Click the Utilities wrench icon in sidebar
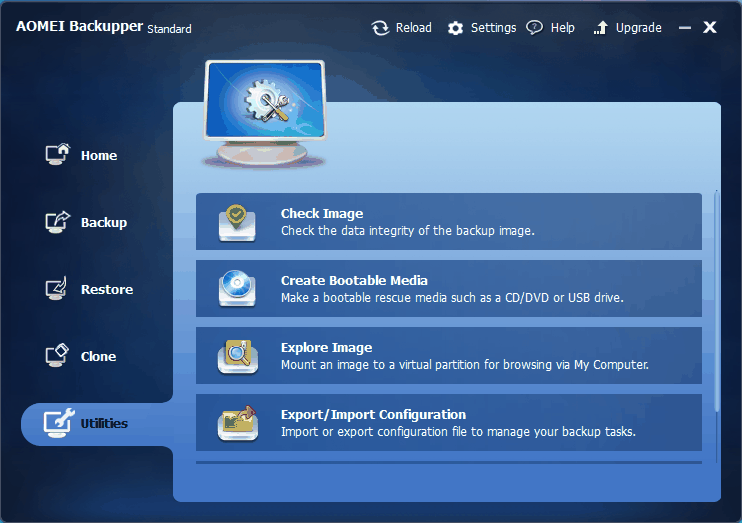Viewport: 742px width, 523px height. pyautogui.click(x=59, y=423)
